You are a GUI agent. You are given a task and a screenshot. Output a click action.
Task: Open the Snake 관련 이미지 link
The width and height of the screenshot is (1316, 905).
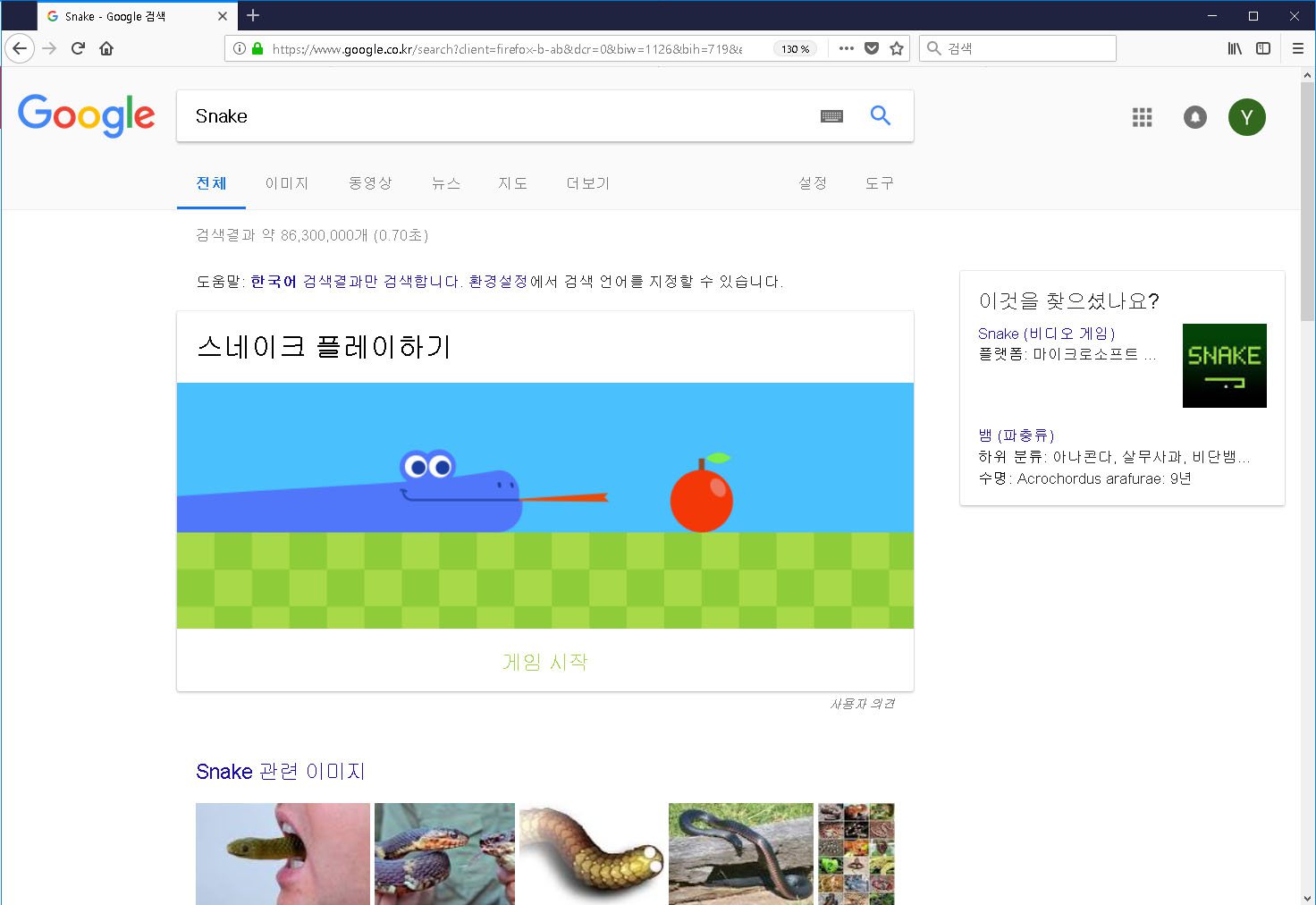281,772
